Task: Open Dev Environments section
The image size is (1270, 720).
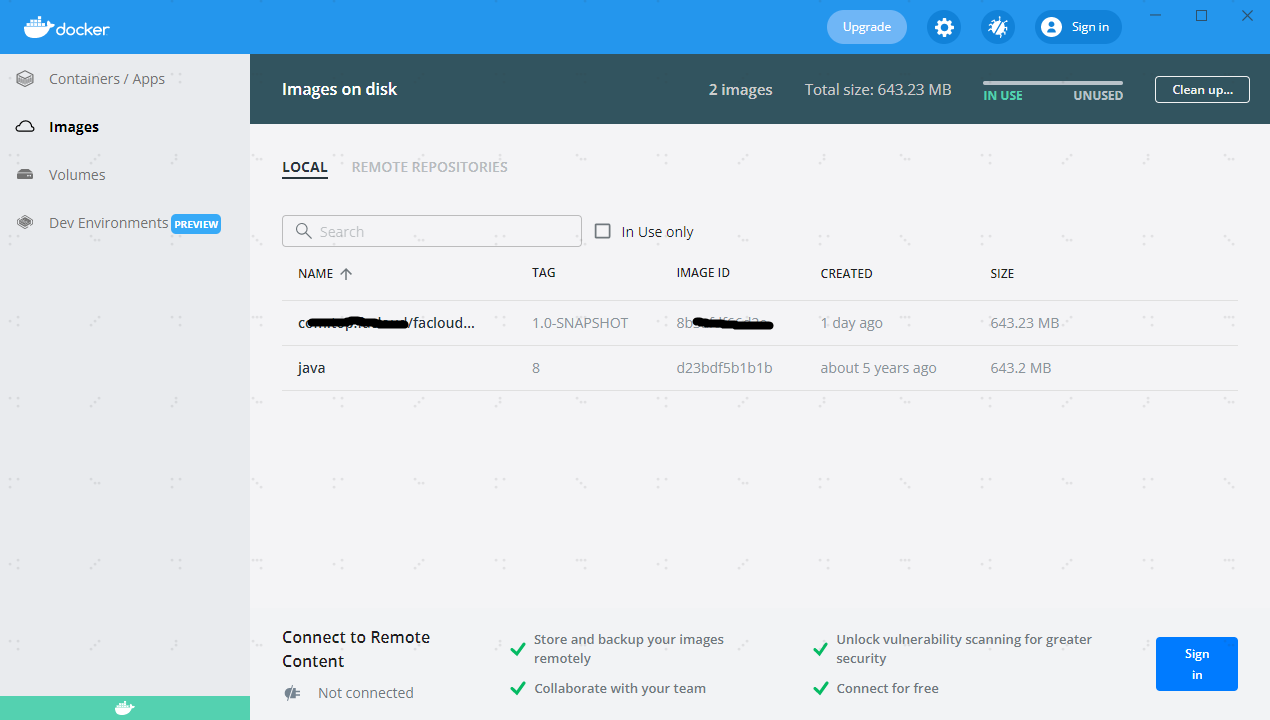Action: [125, 223]
